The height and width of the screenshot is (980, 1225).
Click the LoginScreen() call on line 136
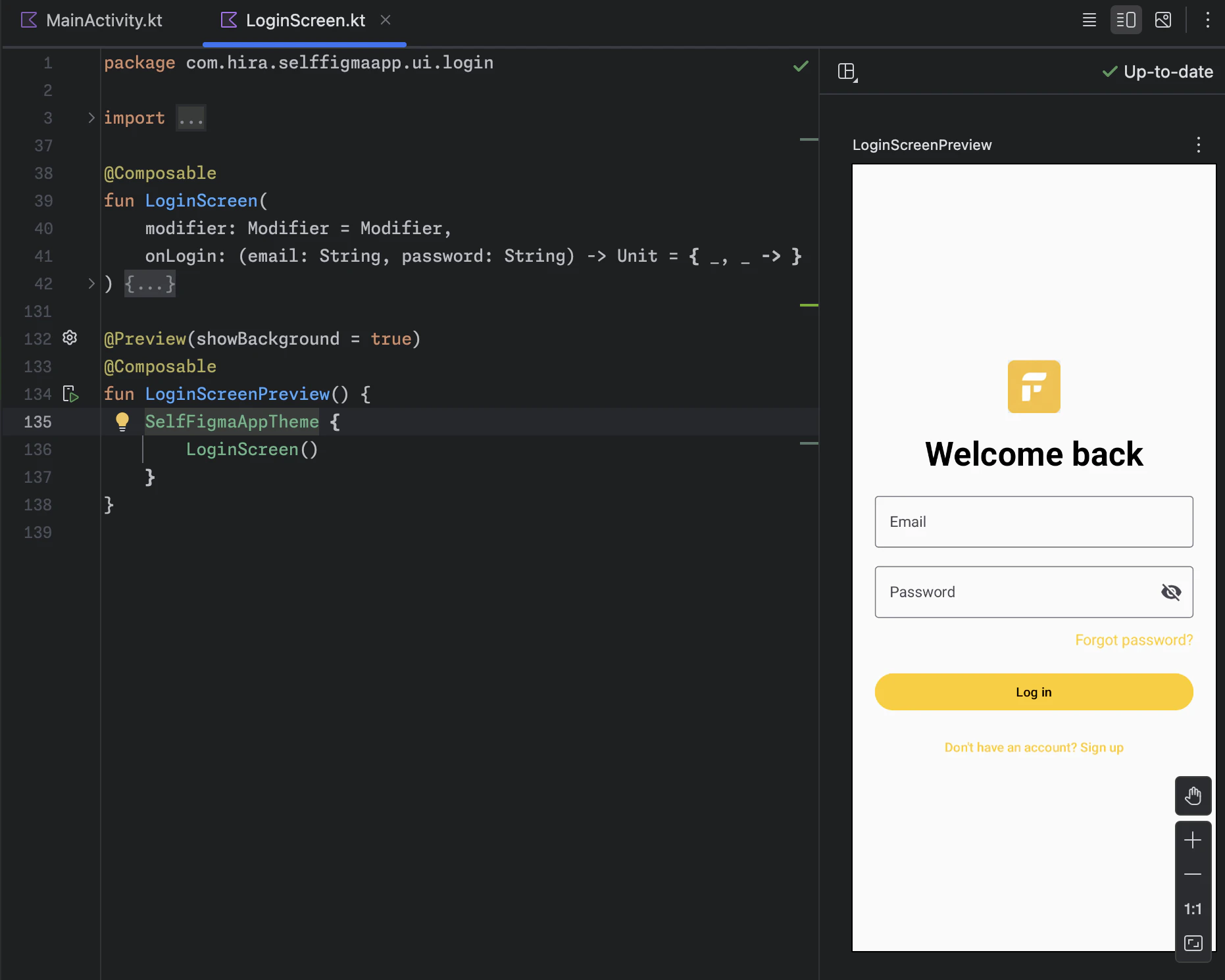pyautogui.click(x=252, y=449)
